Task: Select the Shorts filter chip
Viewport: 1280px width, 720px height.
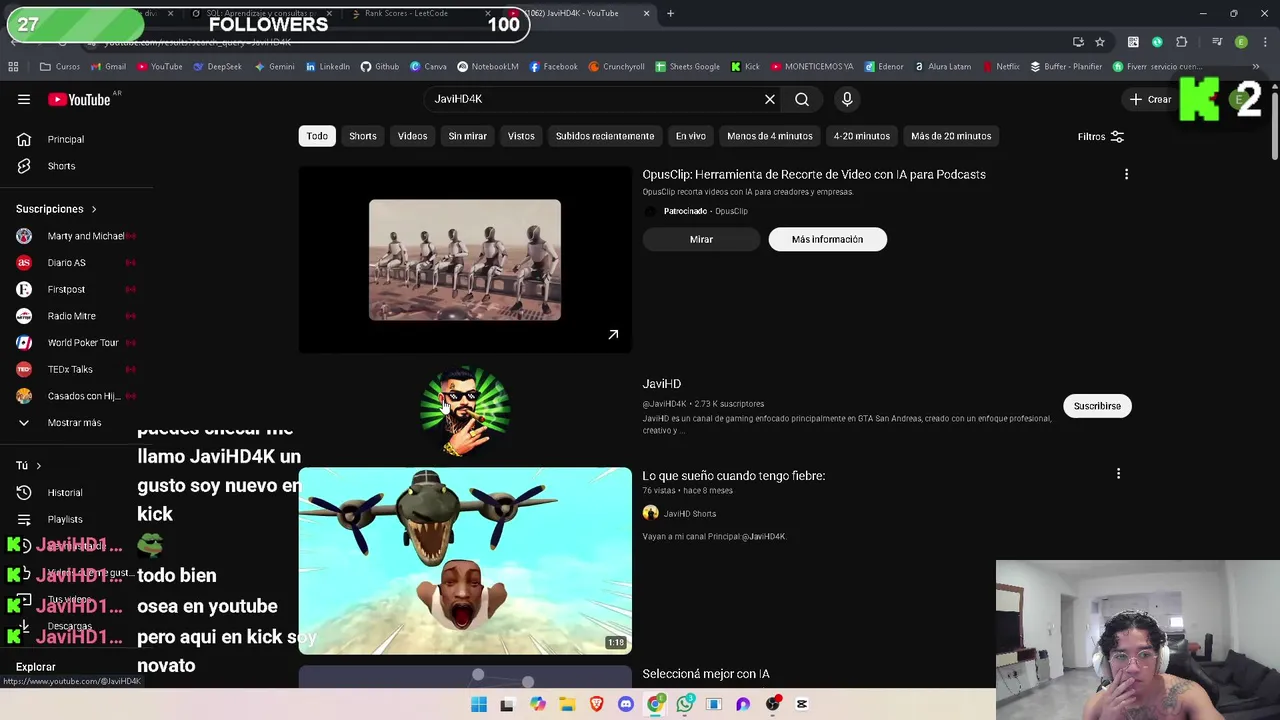Action: 363,136
